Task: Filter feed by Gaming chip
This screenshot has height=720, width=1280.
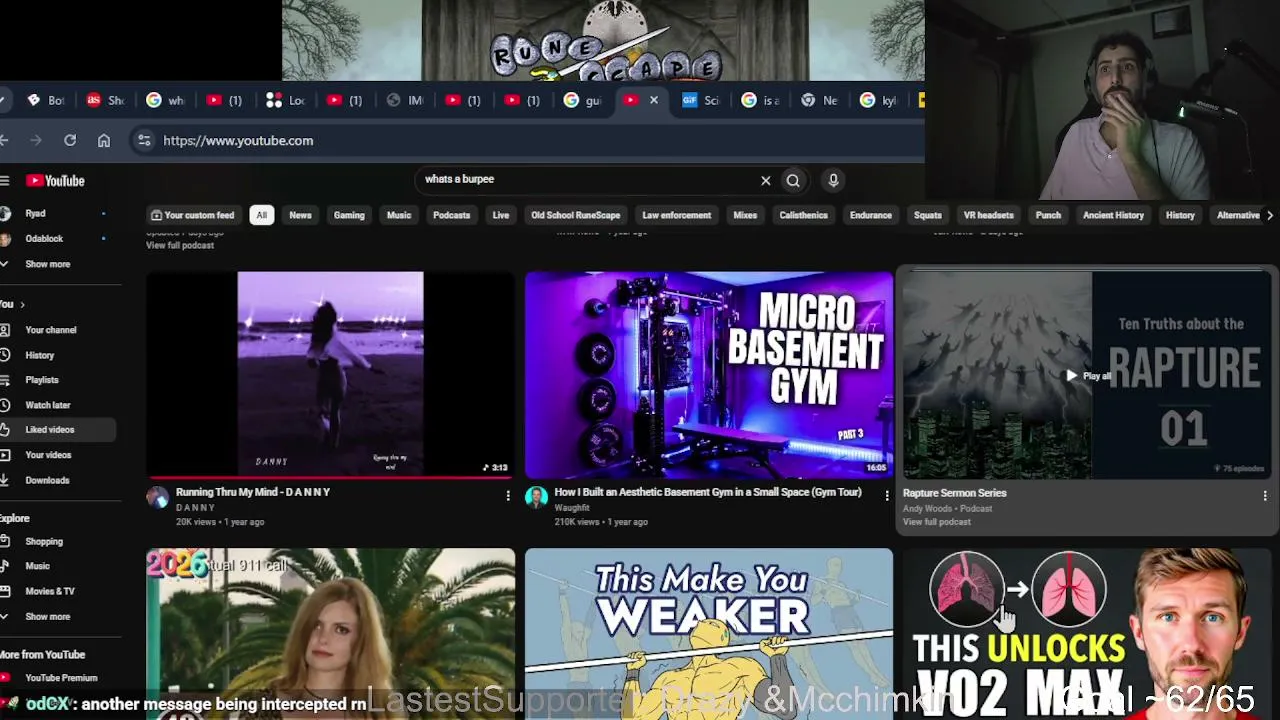Action: tap(349, 215)
